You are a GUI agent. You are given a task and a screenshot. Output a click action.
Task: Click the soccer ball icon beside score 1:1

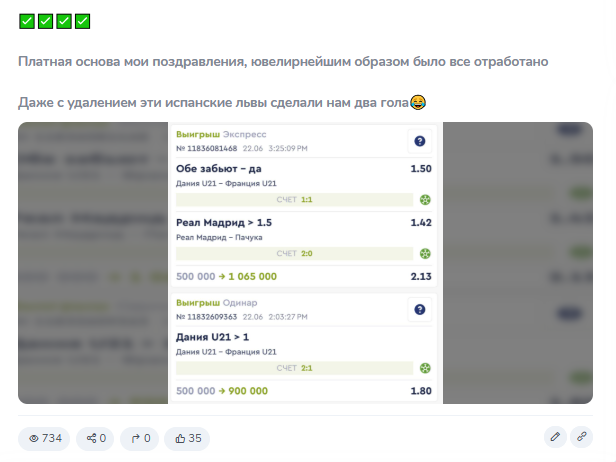(x=425, y=200)
